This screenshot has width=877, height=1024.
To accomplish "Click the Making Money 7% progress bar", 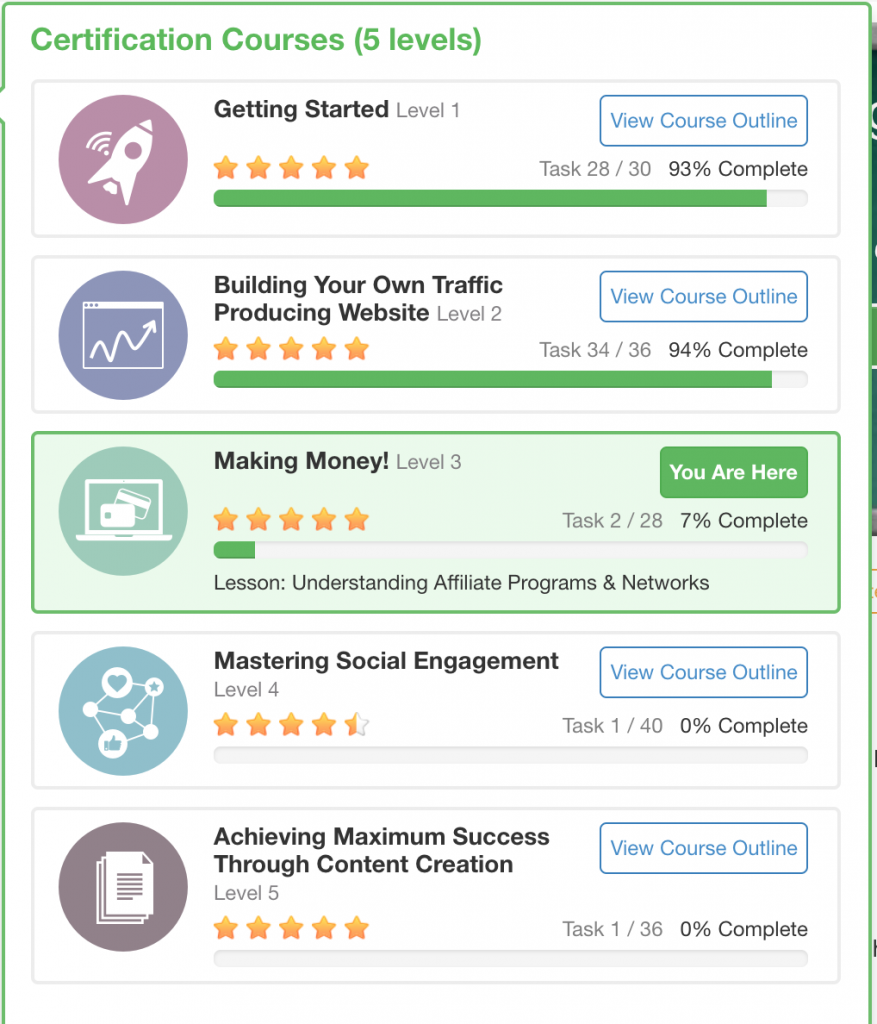I will click(x=510, y=550).
